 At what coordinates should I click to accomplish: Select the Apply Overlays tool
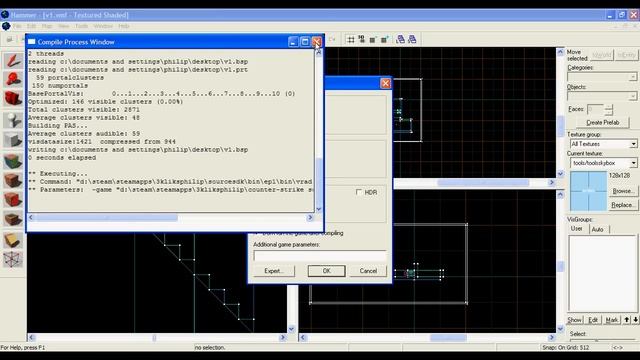13,219
